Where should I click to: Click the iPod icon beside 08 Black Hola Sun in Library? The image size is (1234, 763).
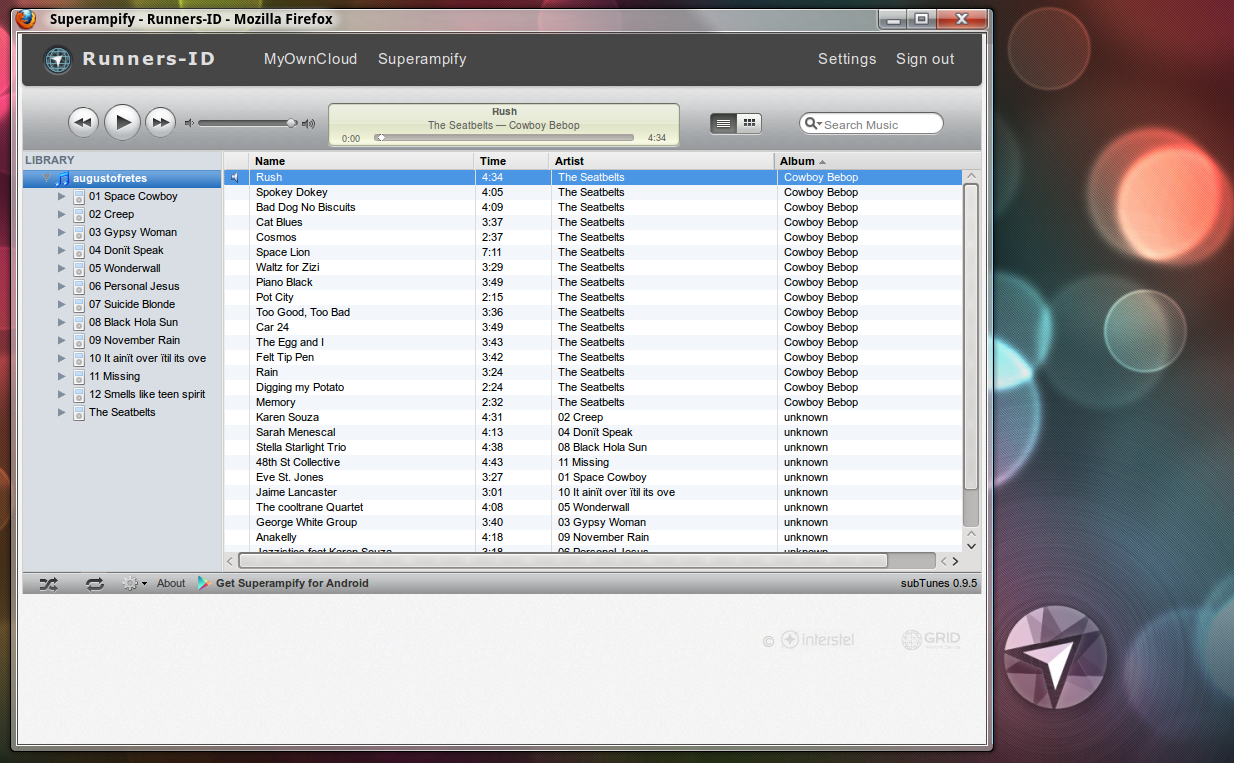79,323
